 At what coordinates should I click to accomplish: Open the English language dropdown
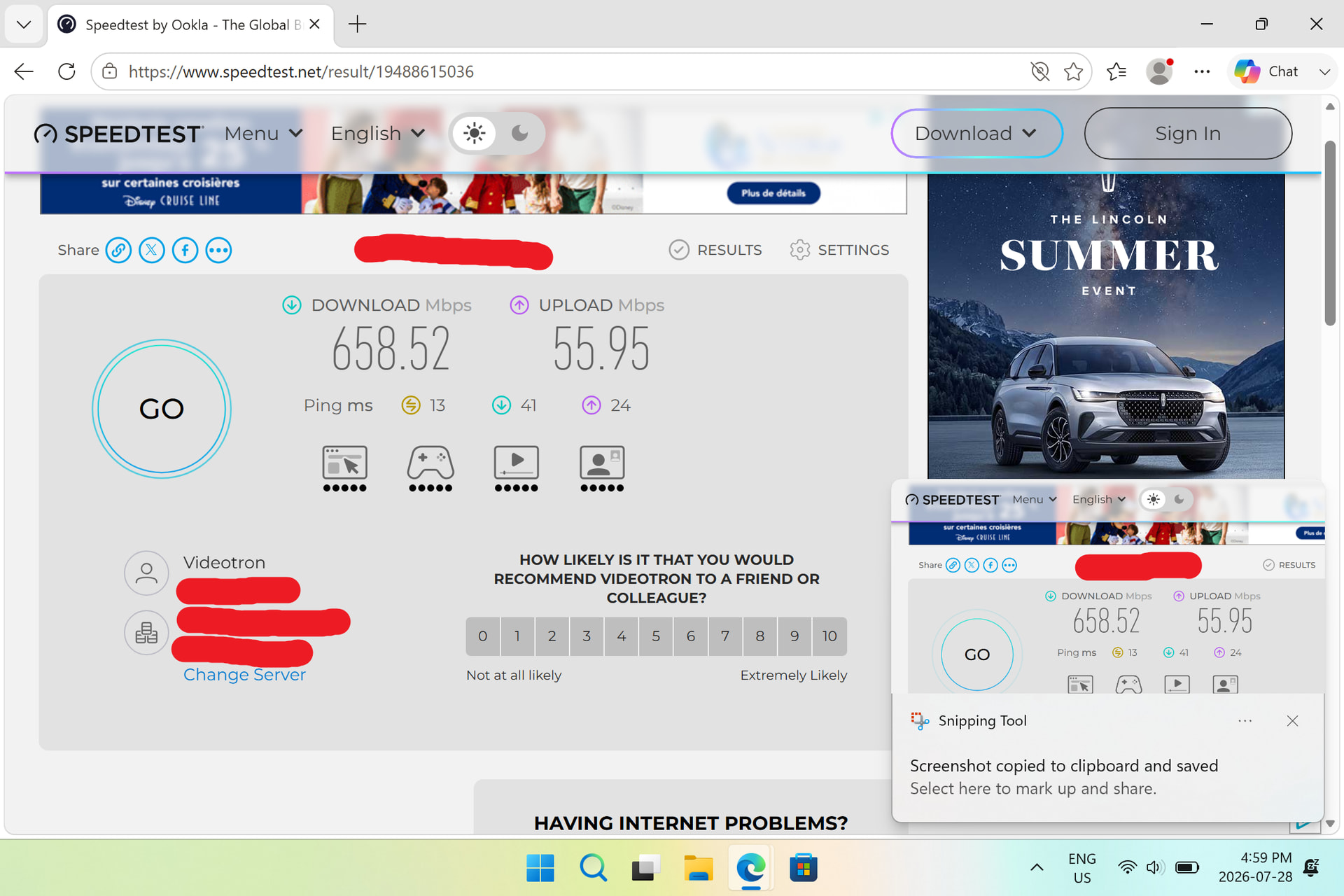378,133
